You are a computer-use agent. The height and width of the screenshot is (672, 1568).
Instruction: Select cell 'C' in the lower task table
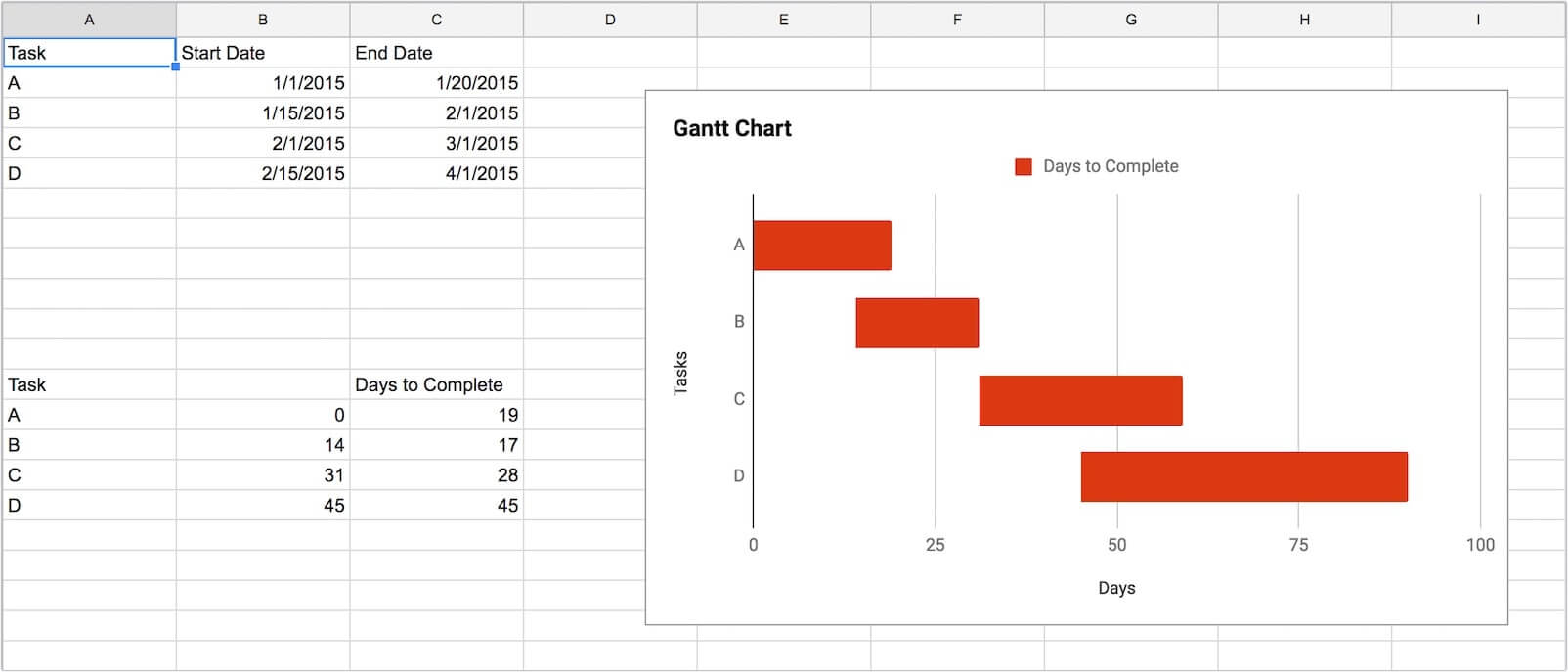[x=89, y=475]
